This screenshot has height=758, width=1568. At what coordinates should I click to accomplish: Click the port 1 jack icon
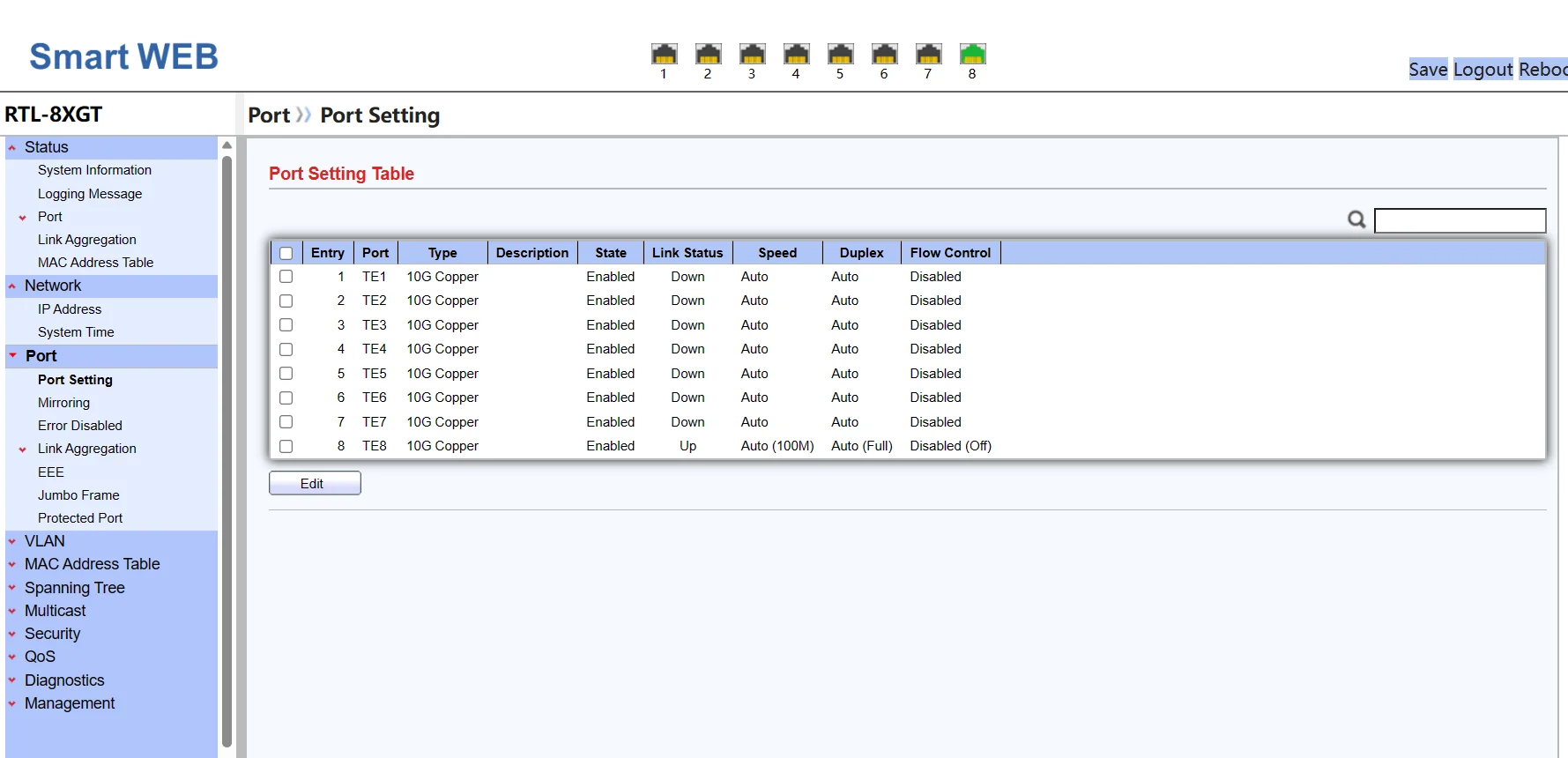(x=664, y=55)
